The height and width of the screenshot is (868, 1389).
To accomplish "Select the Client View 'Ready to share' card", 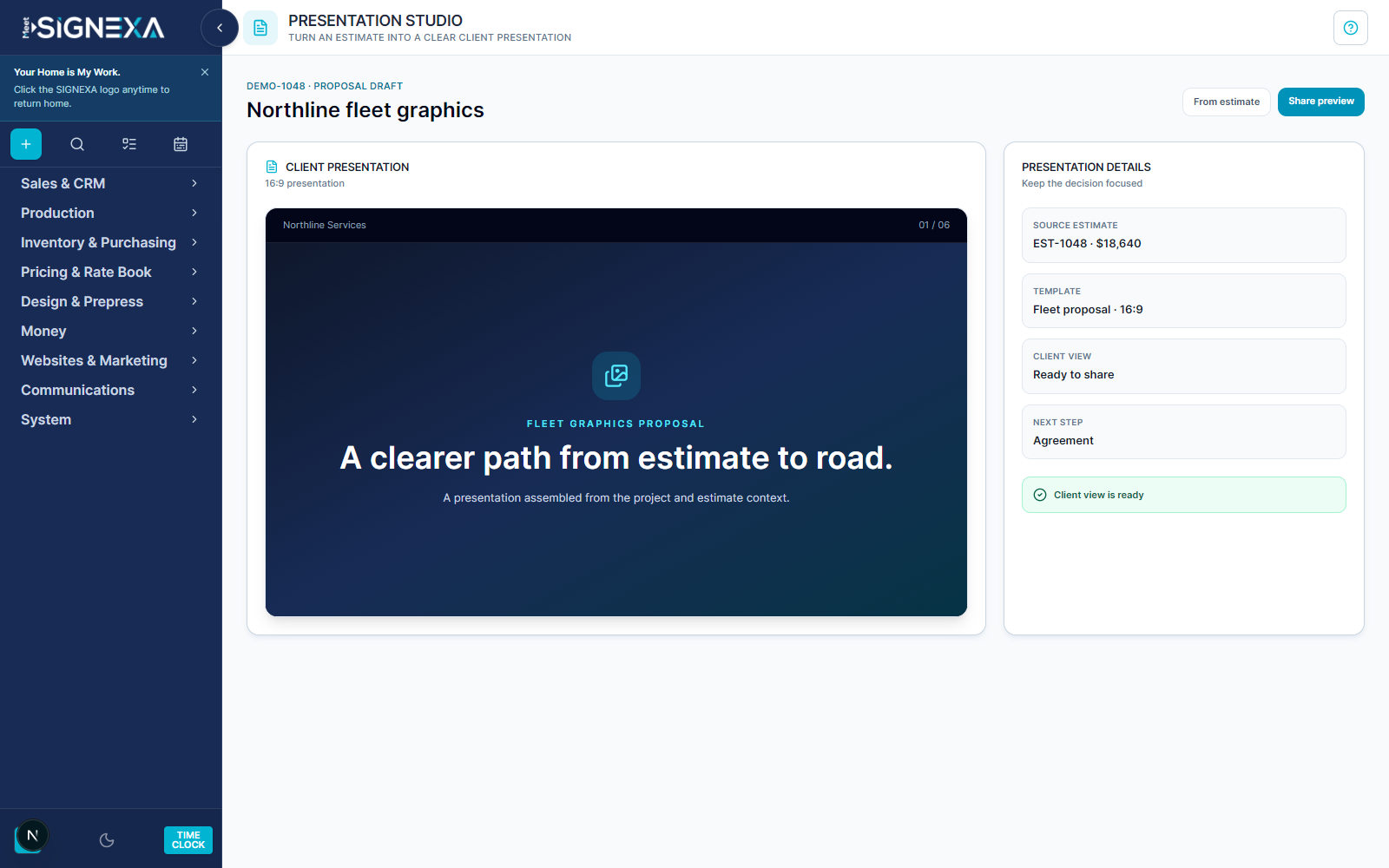I will pos(1184,366).
